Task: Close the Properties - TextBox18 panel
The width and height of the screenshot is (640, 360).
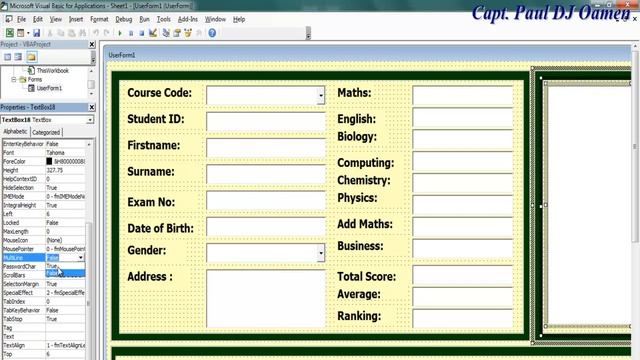Action: coord(92,107)
